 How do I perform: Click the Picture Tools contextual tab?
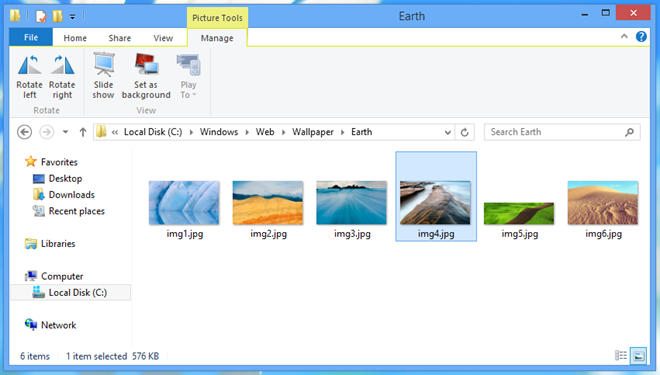tap(217, 18)
